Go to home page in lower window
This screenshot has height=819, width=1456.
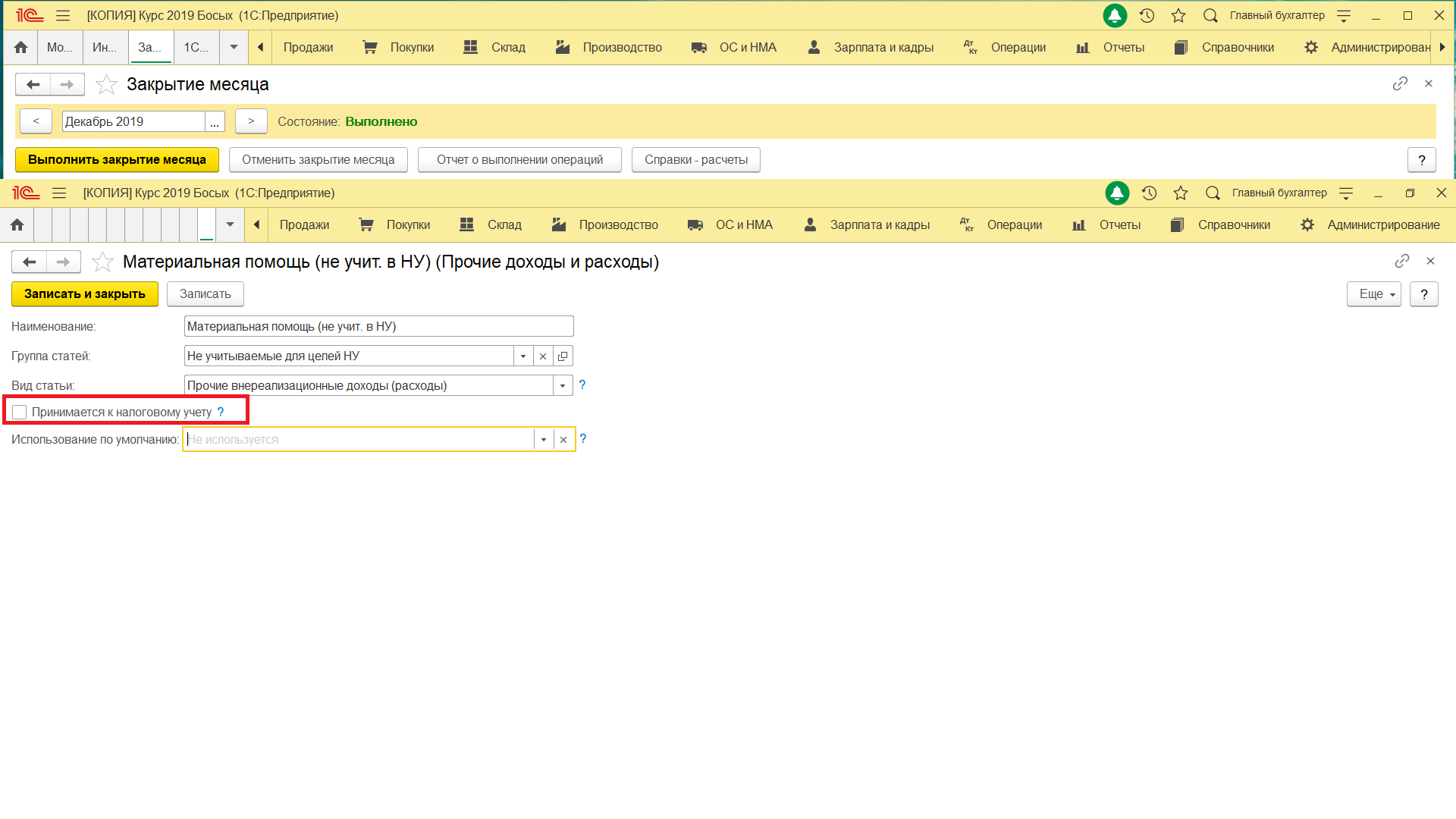pos(17,224)
